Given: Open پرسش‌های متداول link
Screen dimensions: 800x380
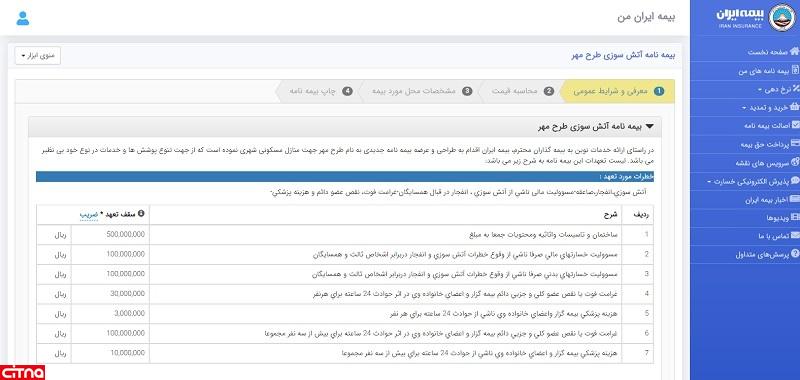Looking at the screenshot, I should (x=762, y=255).
